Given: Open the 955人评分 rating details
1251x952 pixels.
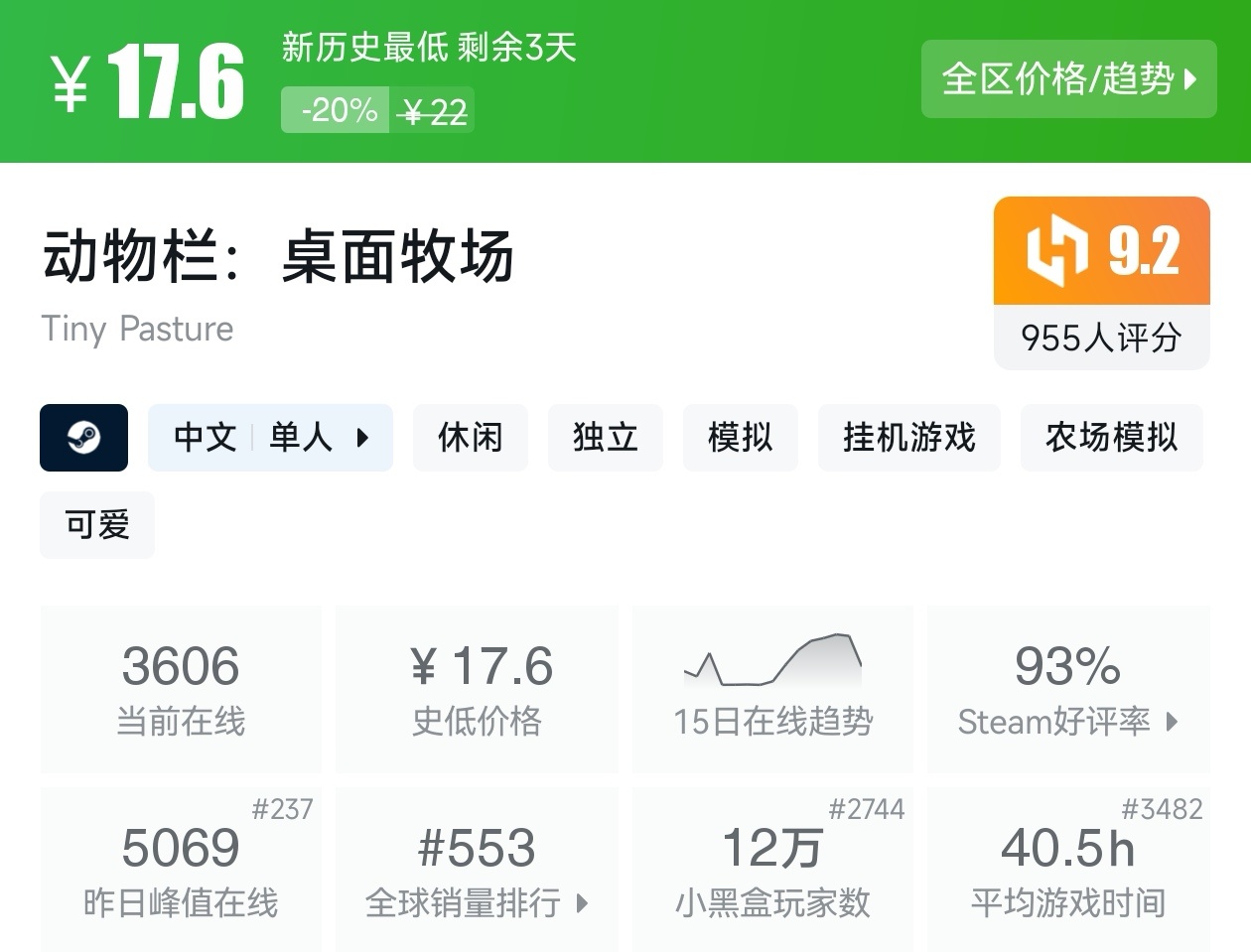Looking at the screenshot, I should (x=1101, y=338).
